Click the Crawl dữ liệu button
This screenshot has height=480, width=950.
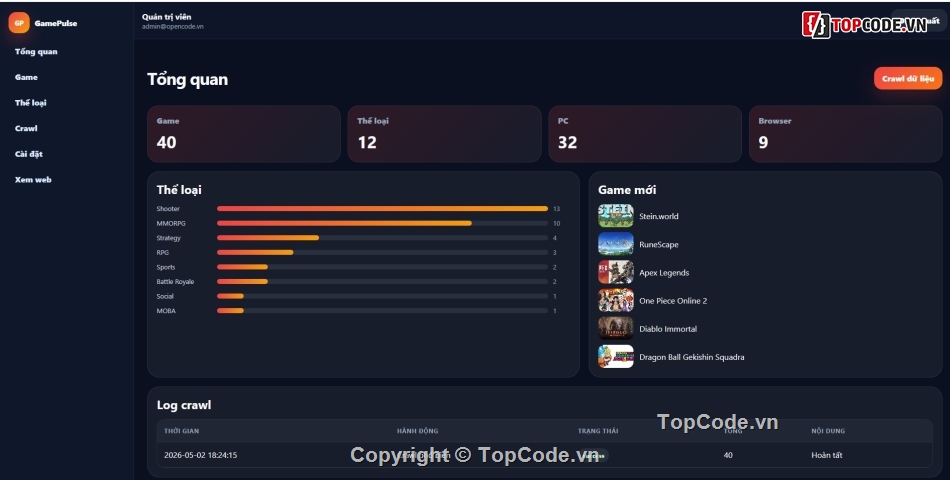908,78
